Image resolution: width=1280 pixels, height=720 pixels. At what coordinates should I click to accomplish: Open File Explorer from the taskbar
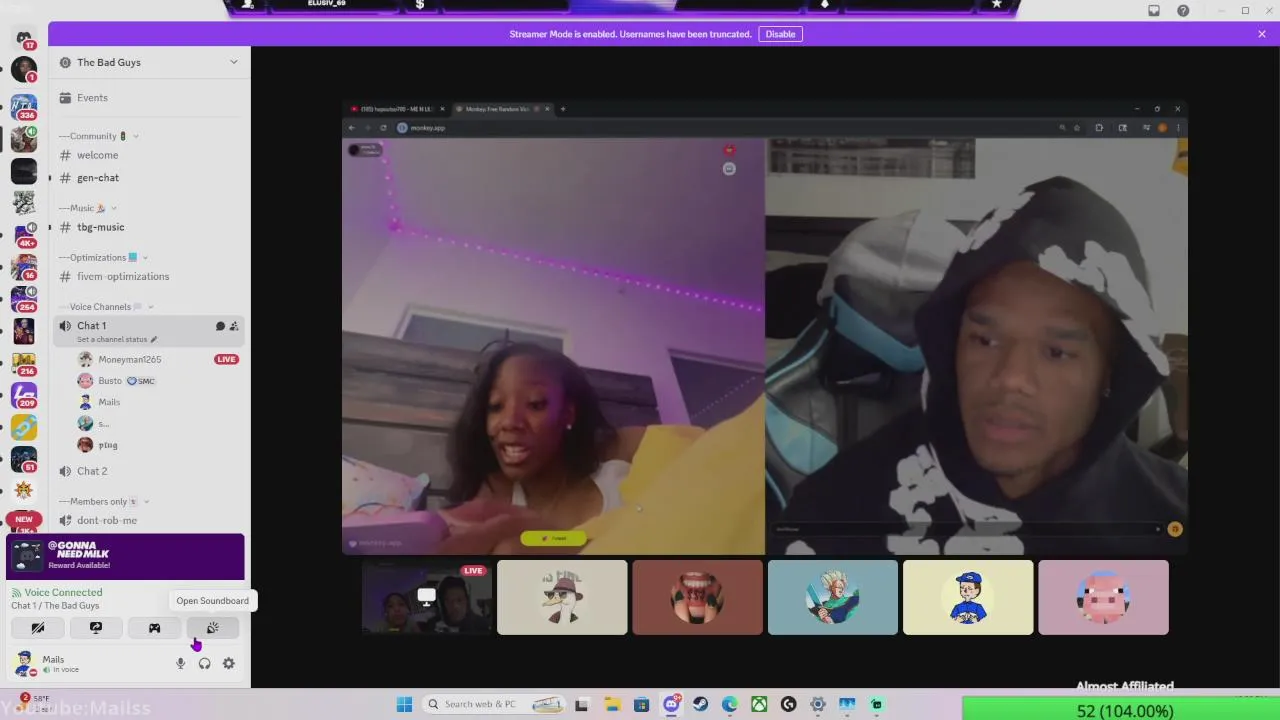pyautogui.click(x=612, y=704)
